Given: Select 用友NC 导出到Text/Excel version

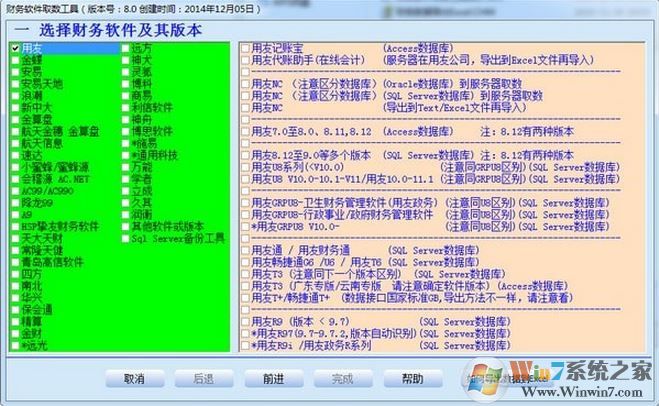Looking at the screenshot, I should (x=245, y=108).
